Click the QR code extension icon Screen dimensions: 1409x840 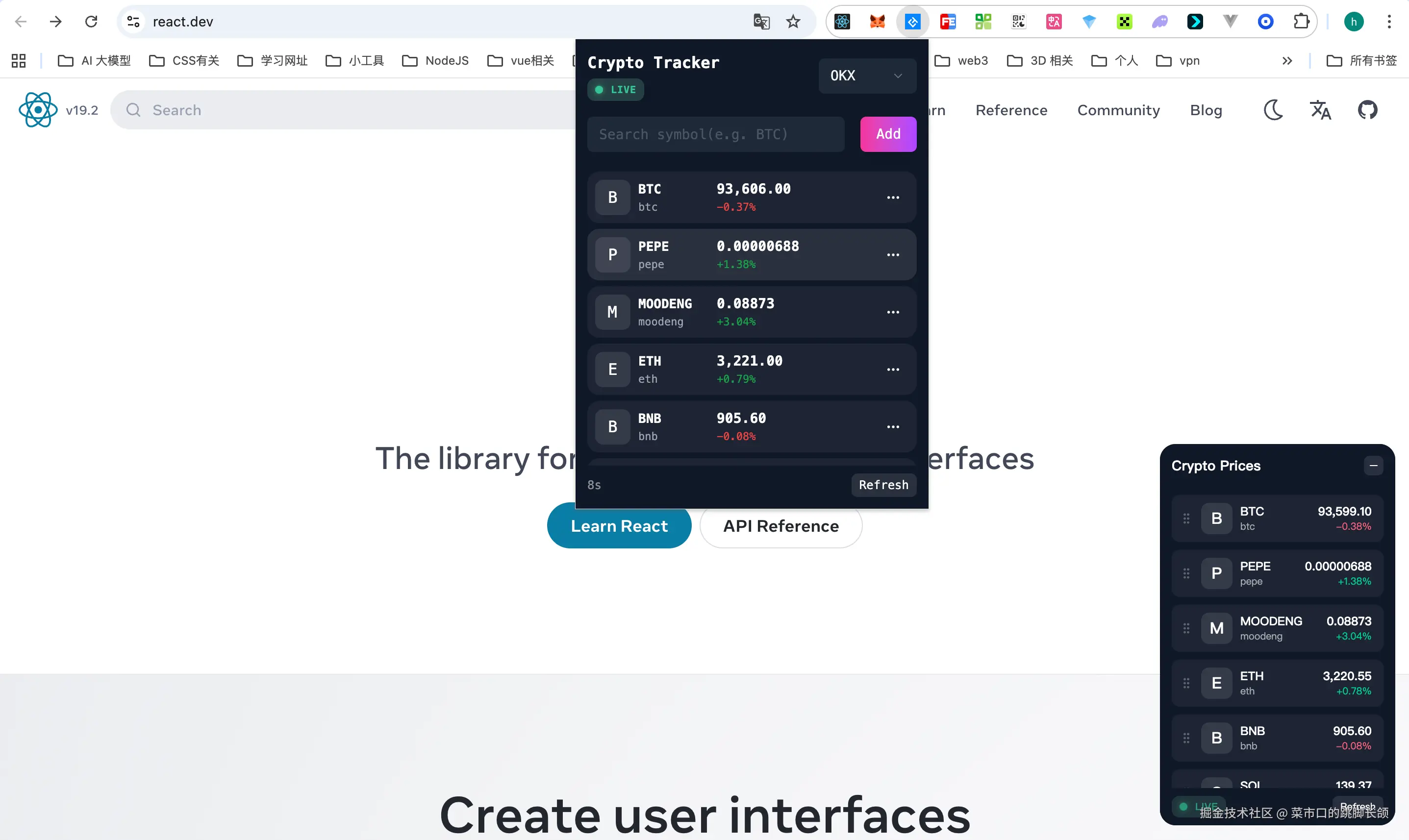click(x=1018, y=22)
